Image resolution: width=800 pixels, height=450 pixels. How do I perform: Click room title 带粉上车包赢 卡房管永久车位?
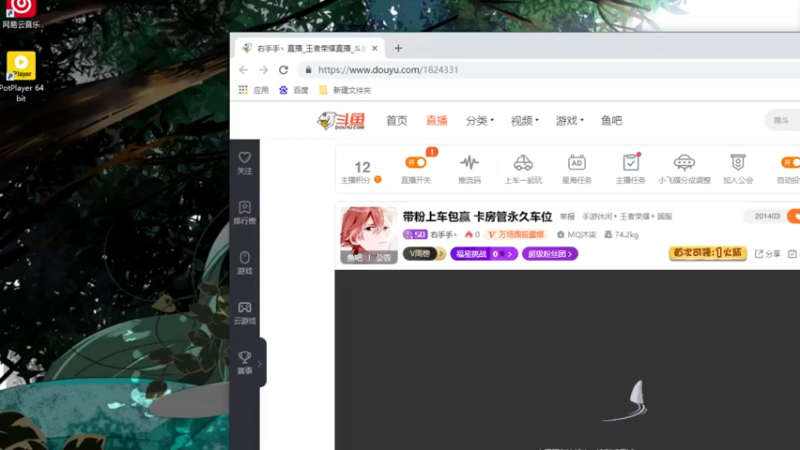[477, 217]
